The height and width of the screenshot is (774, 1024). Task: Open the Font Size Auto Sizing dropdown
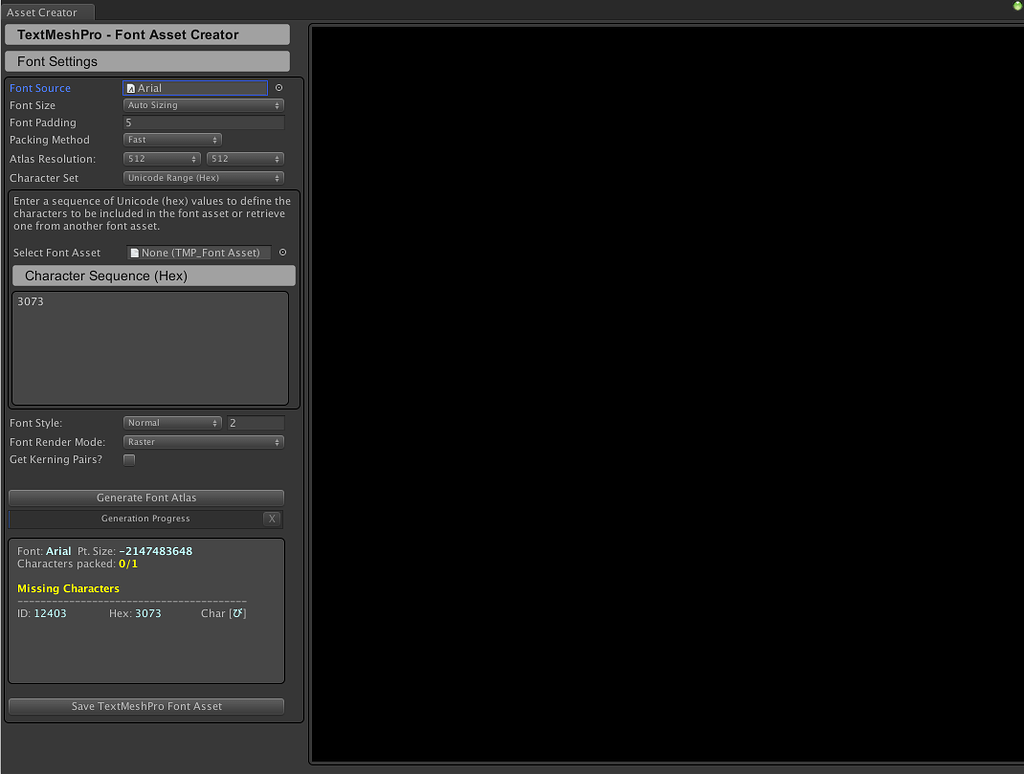click(203, 105)
